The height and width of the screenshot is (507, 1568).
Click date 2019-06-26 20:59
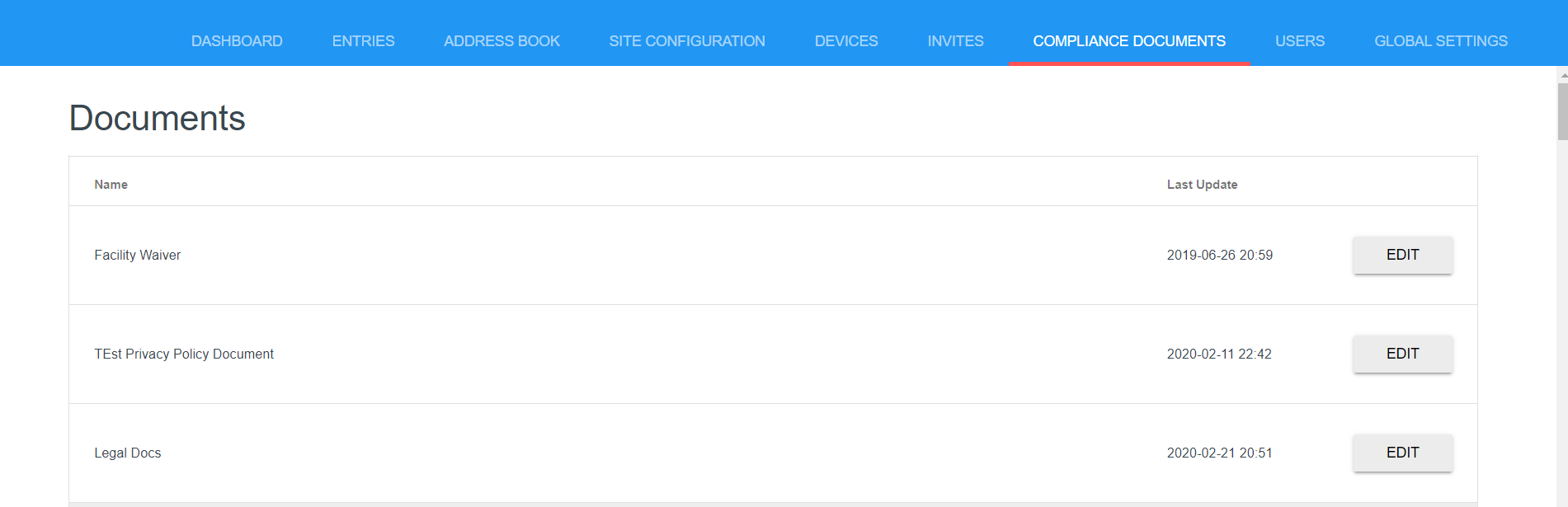[x=1219, y=256]
